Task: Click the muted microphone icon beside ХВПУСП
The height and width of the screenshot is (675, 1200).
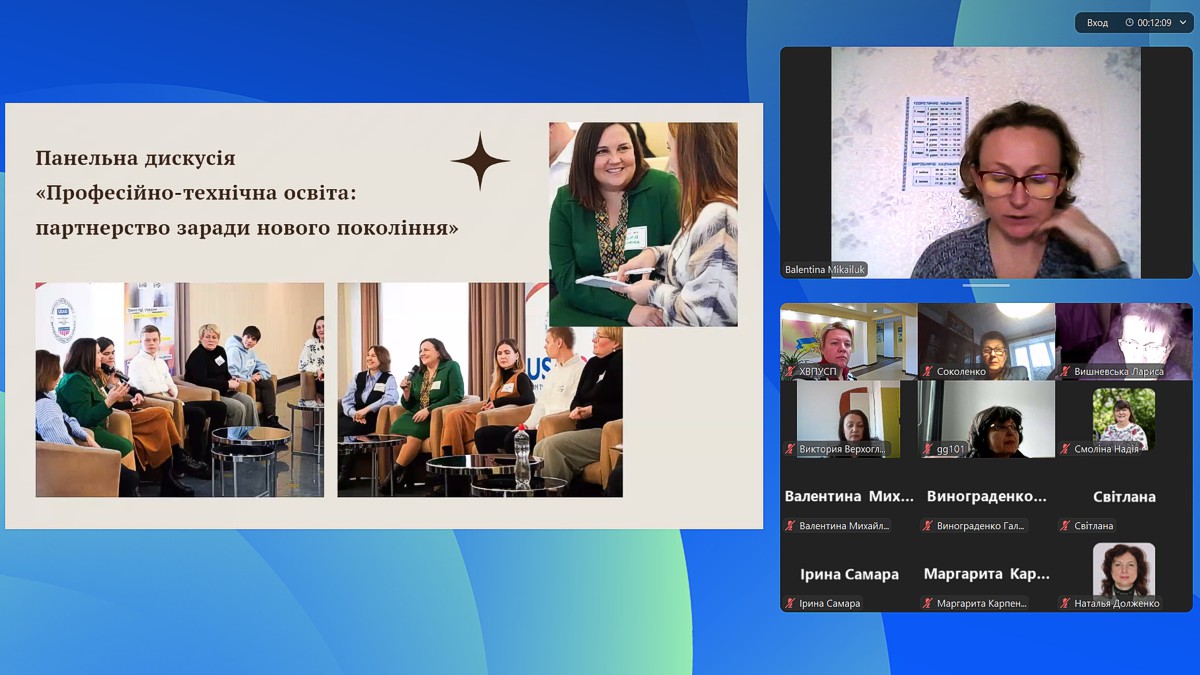Action: tap(790, 372)
